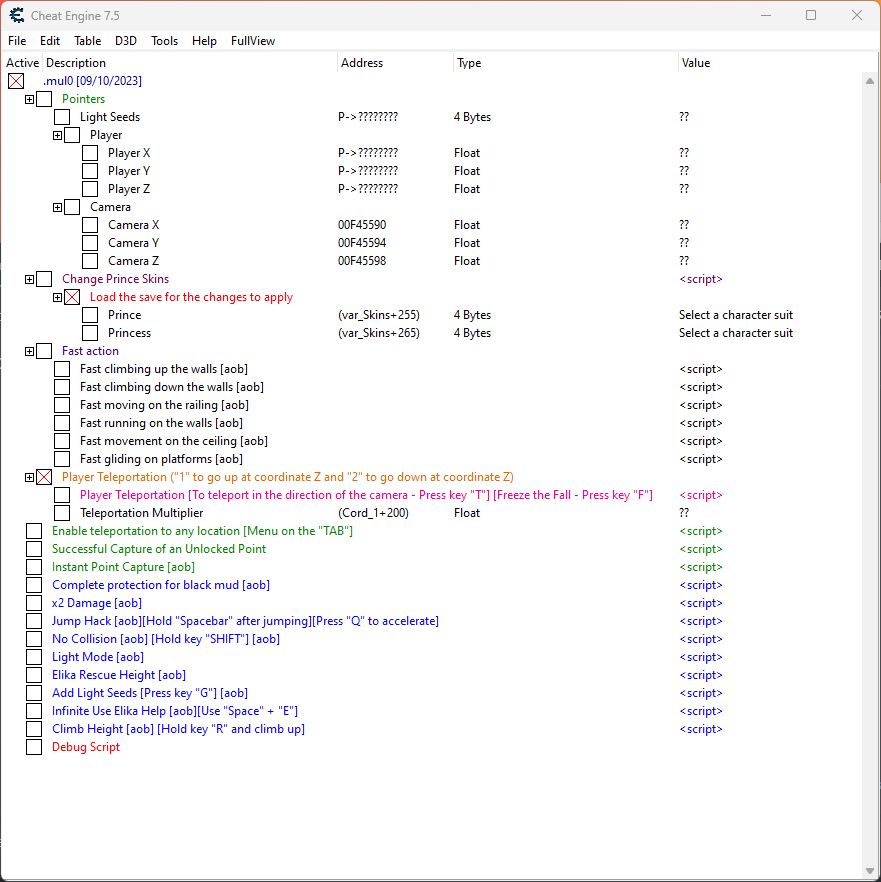Viewport: 881px width, 882px height.
Task: Select the Camera X address 00F45590
Action: (362, 225)
